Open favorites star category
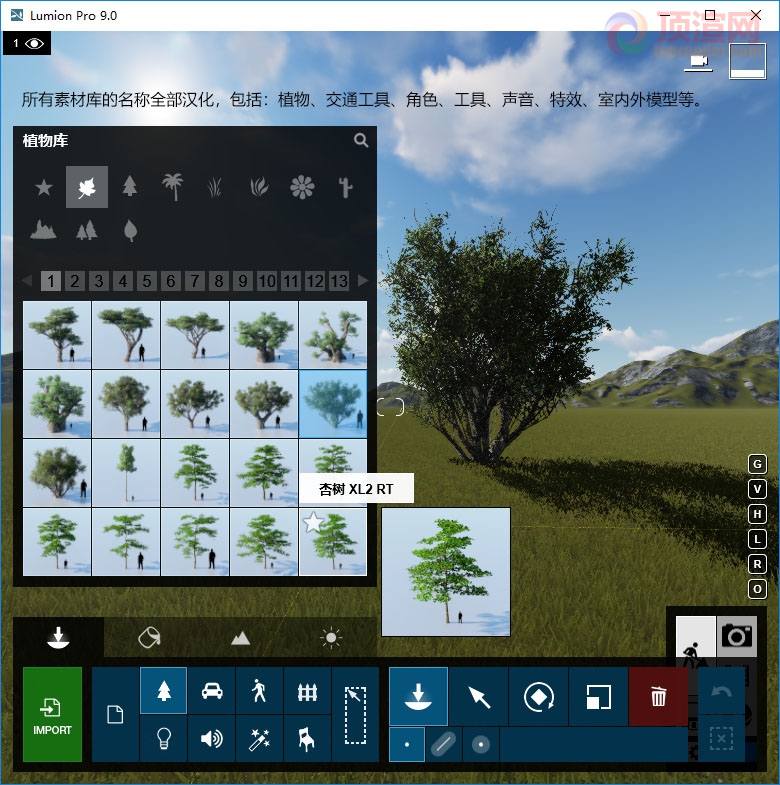 [x=44, y=187]
